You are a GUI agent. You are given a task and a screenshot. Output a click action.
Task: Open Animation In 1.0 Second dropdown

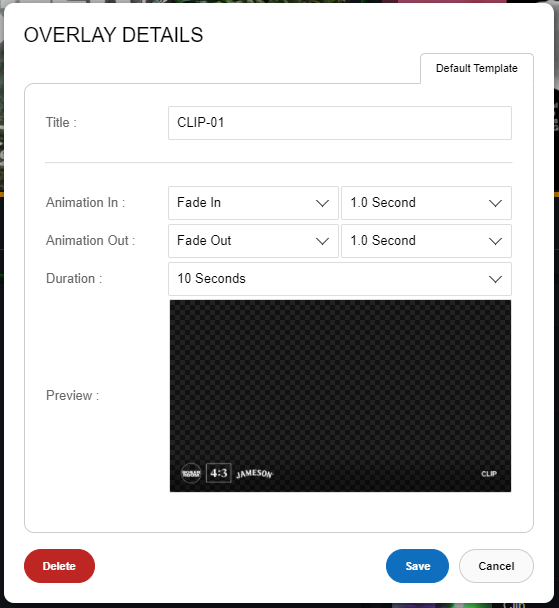pos(426,203)
